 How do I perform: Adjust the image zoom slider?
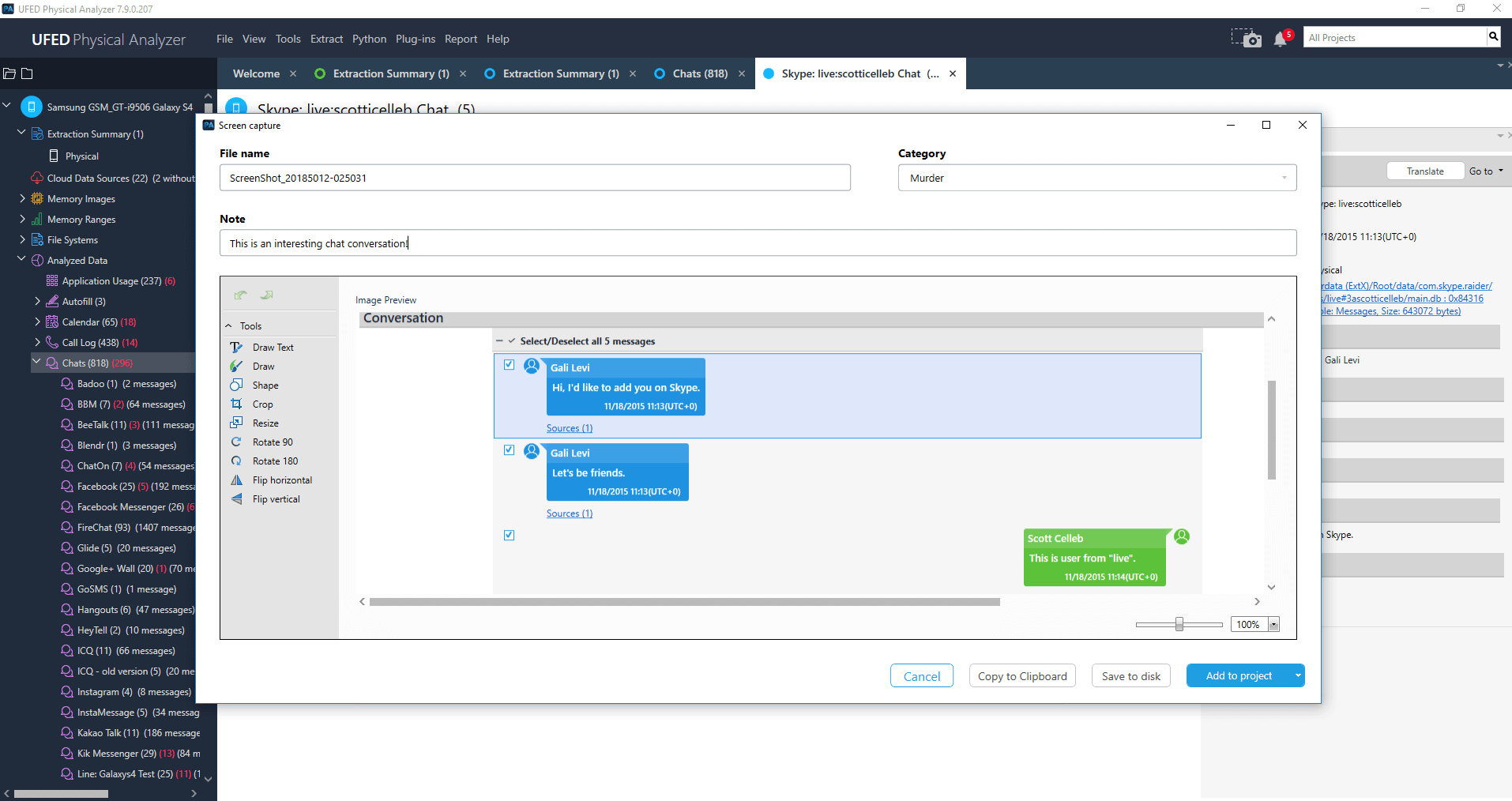[1179, 624]
